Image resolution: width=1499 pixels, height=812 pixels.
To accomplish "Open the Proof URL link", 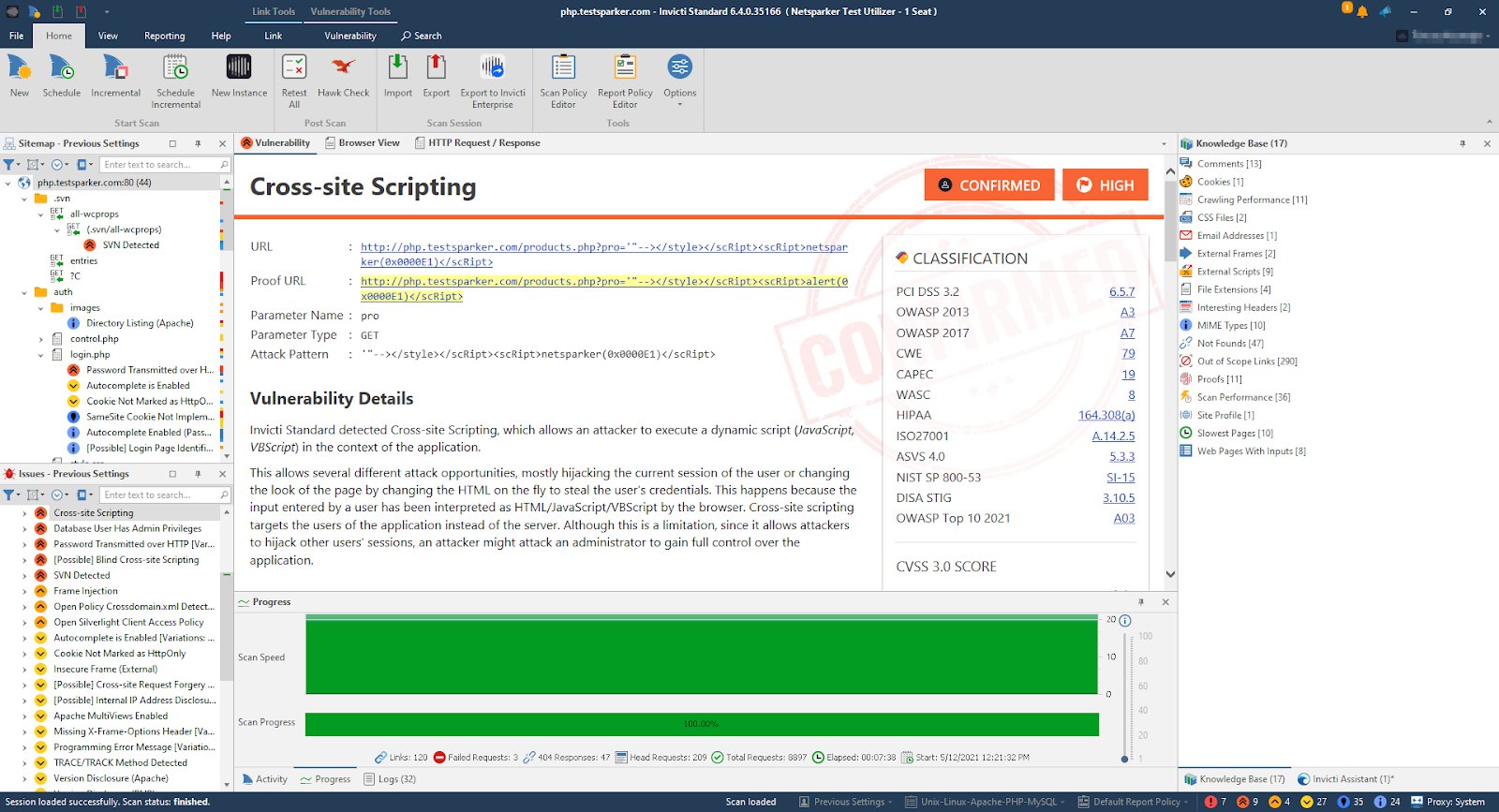I will pyautogui.click(x=604, y=288).
